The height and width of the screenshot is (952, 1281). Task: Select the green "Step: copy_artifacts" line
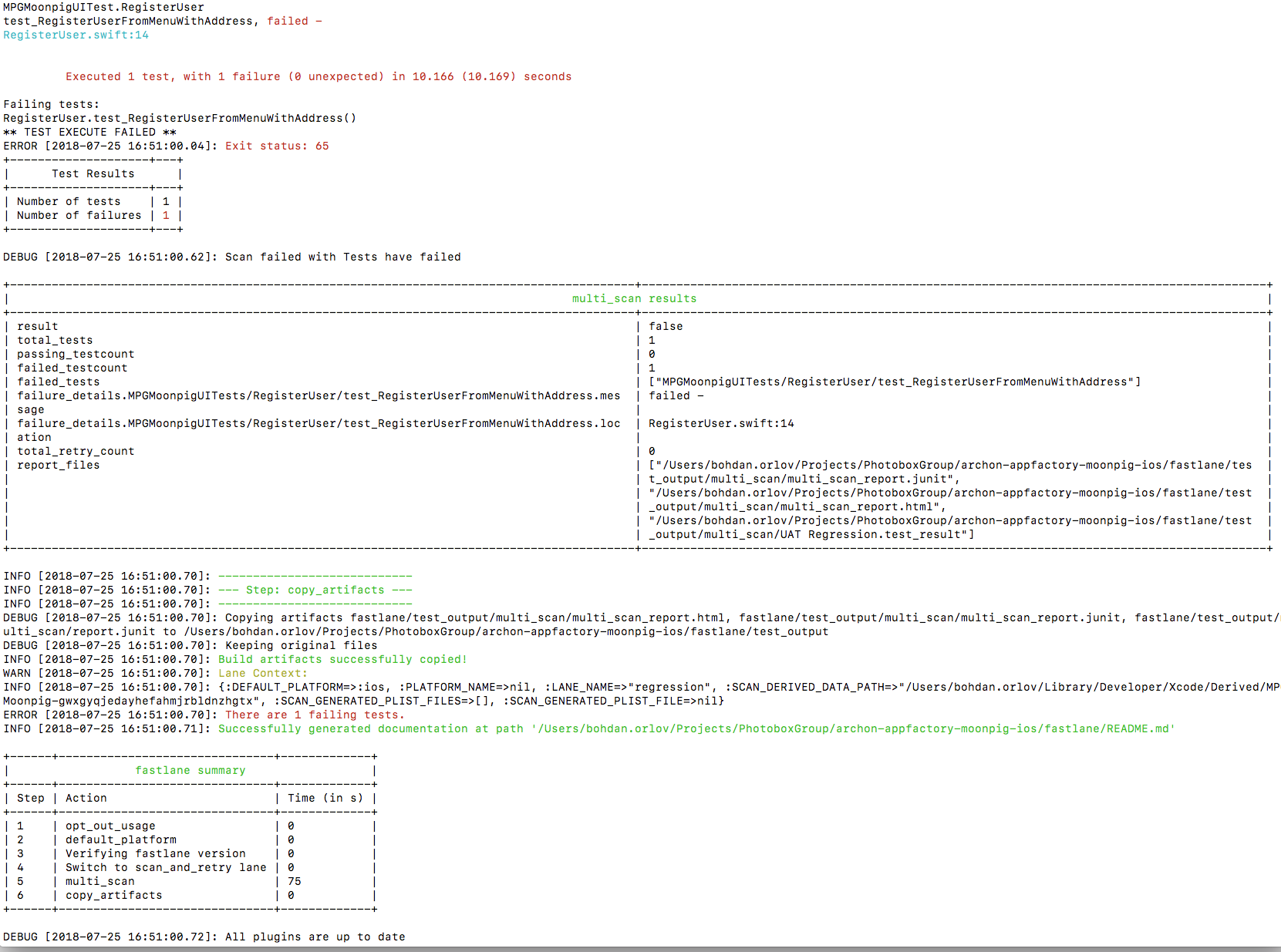coord(315,590)
